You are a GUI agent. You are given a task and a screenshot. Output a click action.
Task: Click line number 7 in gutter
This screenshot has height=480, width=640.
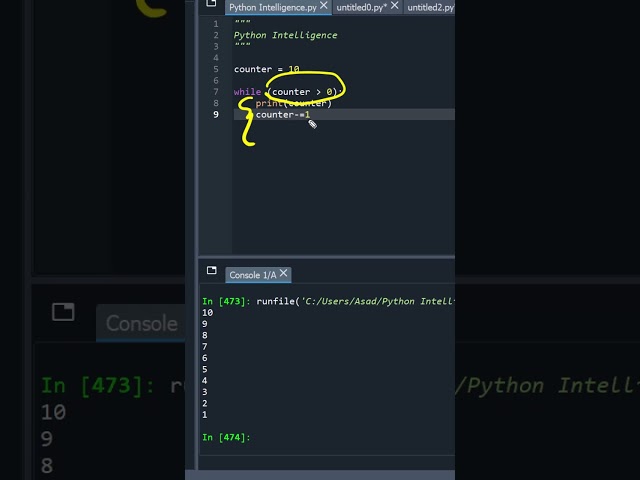(x=216, y=92)
